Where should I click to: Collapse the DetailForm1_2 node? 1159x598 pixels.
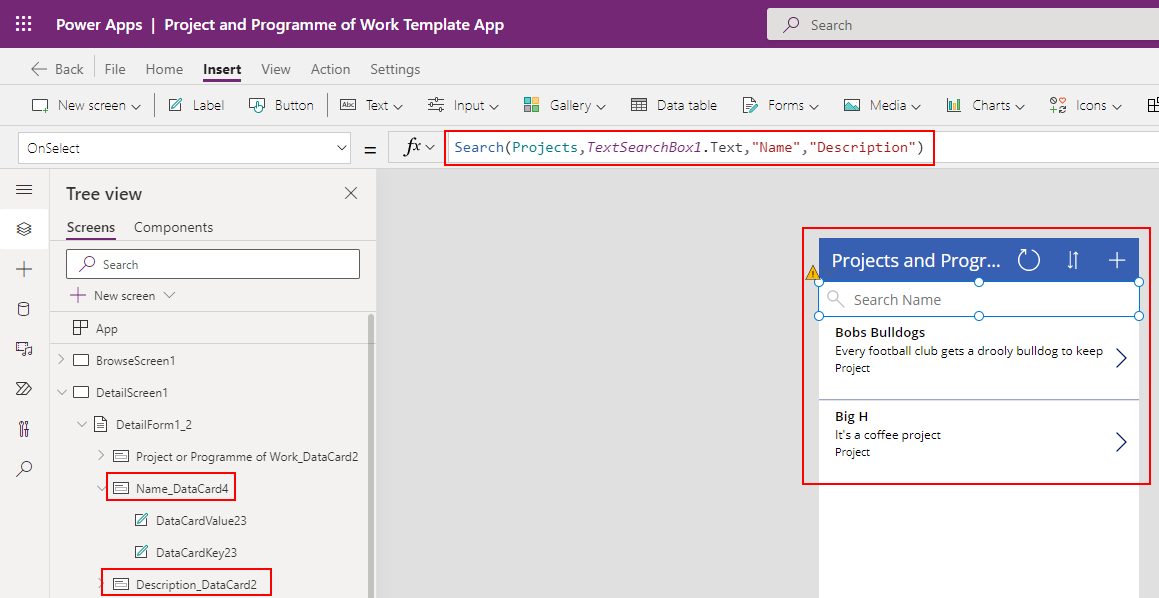point(82,424)
